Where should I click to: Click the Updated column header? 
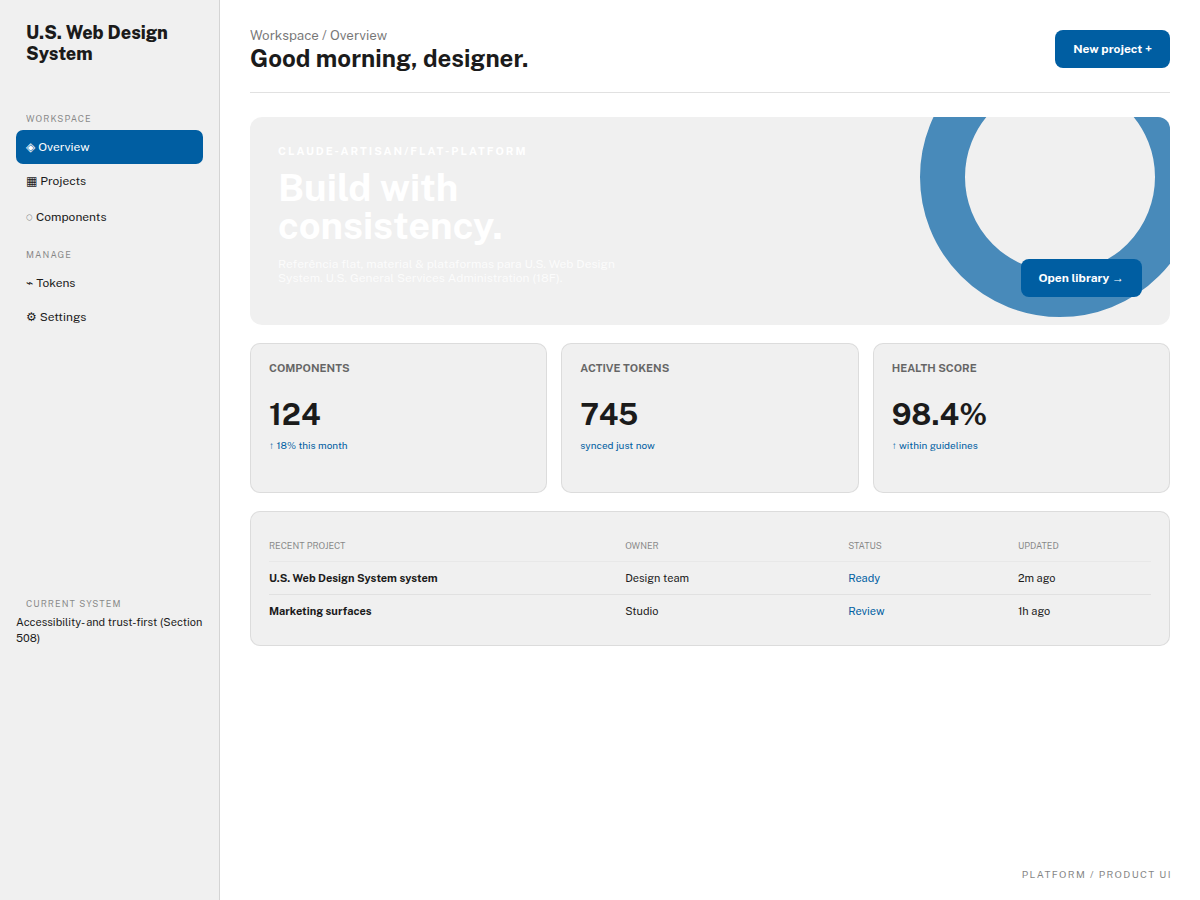pos(1038,546)
